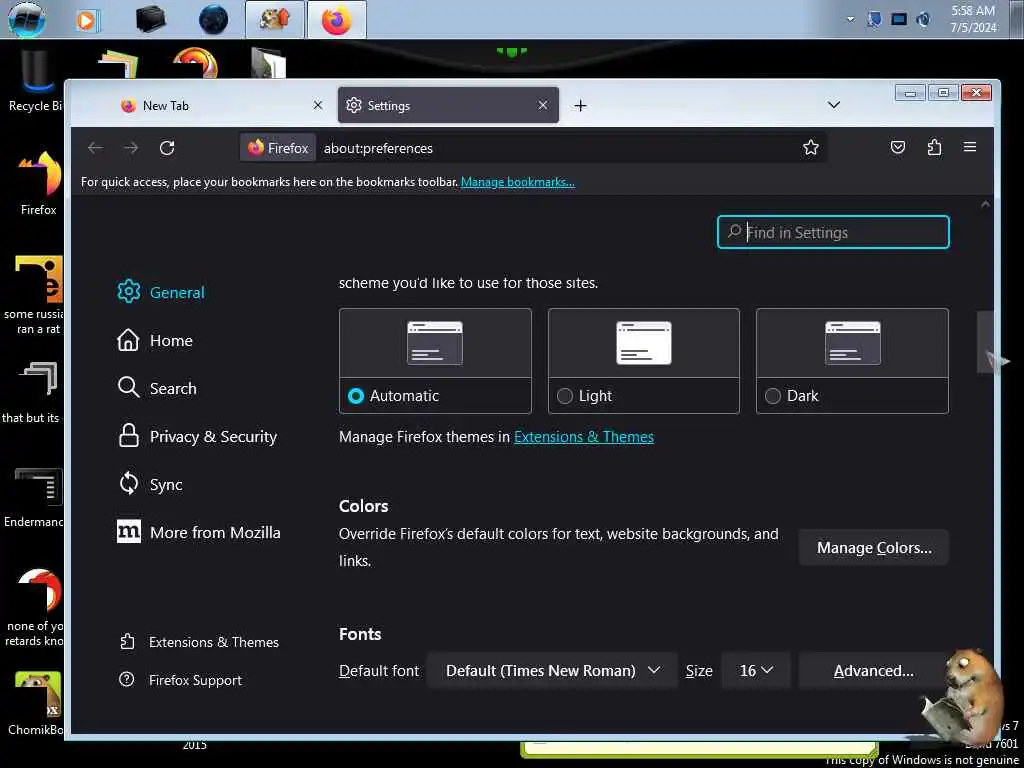Image resolution: width=1024 pixels, height=768 pixels.
Task: Click the Sync arrows icon
Action: [129, 484]
